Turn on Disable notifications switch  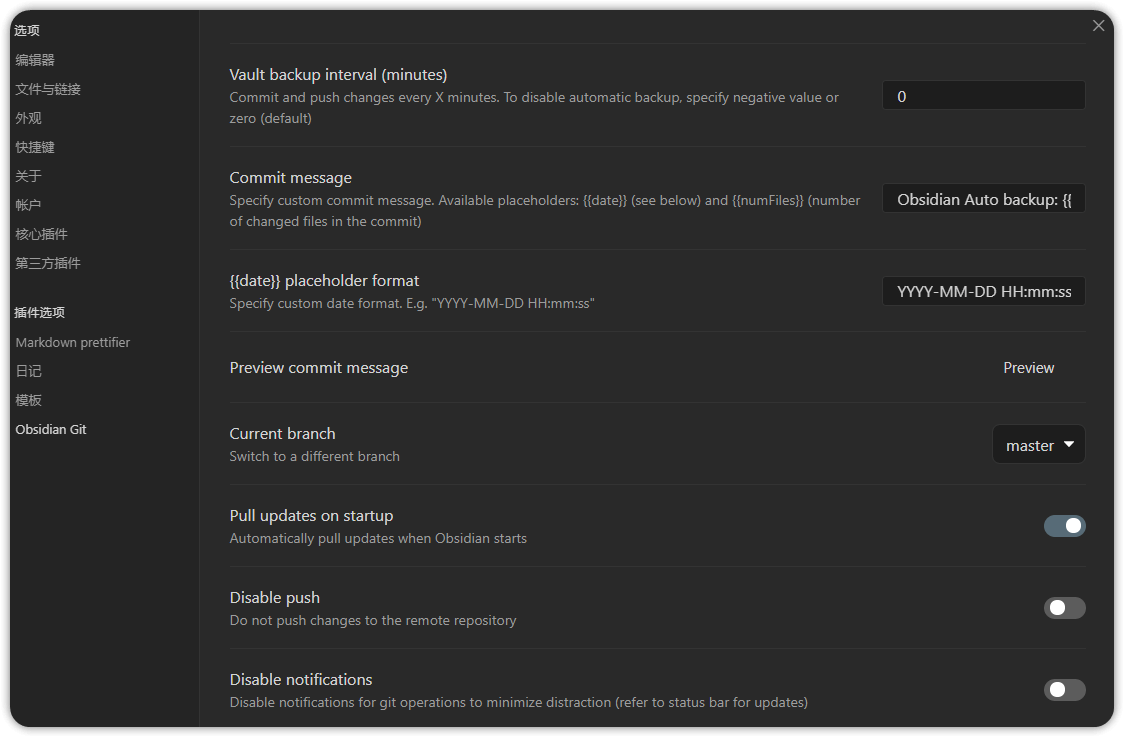coord(1064,690)
